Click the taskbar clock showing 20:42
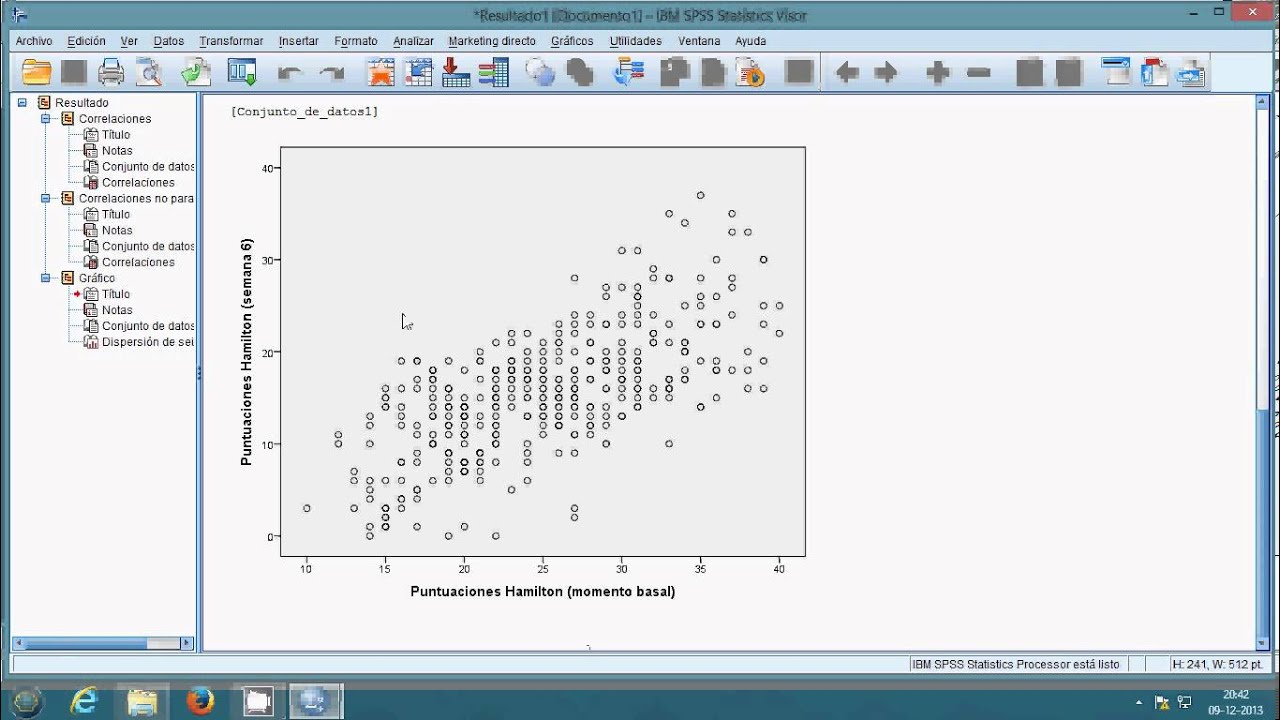Image resolution: width=1280 pixels, height=720 pixels. point(1235,701)
